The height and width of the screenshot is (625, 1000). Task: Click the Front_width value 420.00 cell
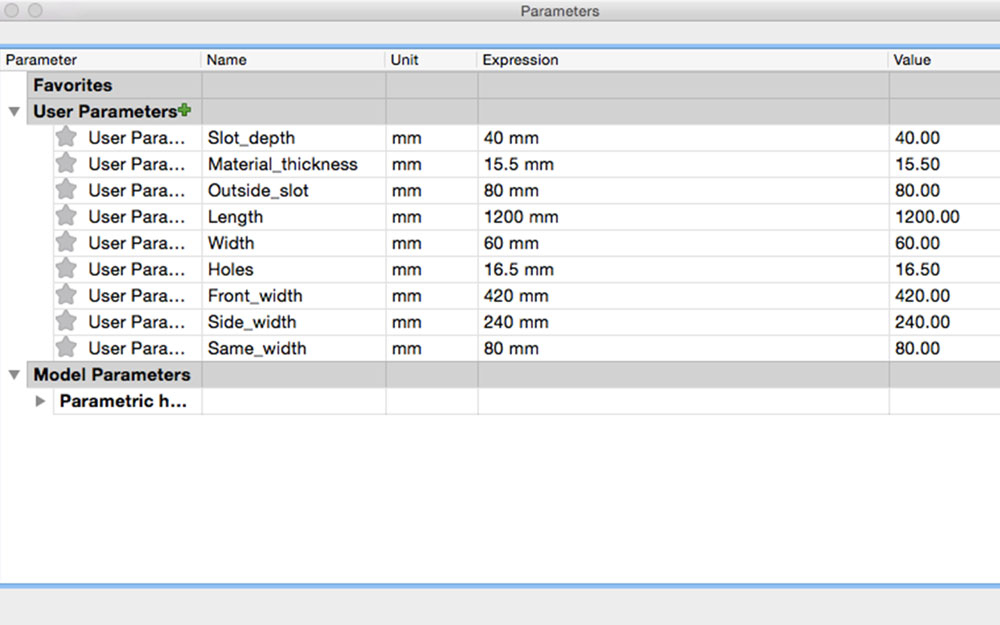tap(923, 296)
